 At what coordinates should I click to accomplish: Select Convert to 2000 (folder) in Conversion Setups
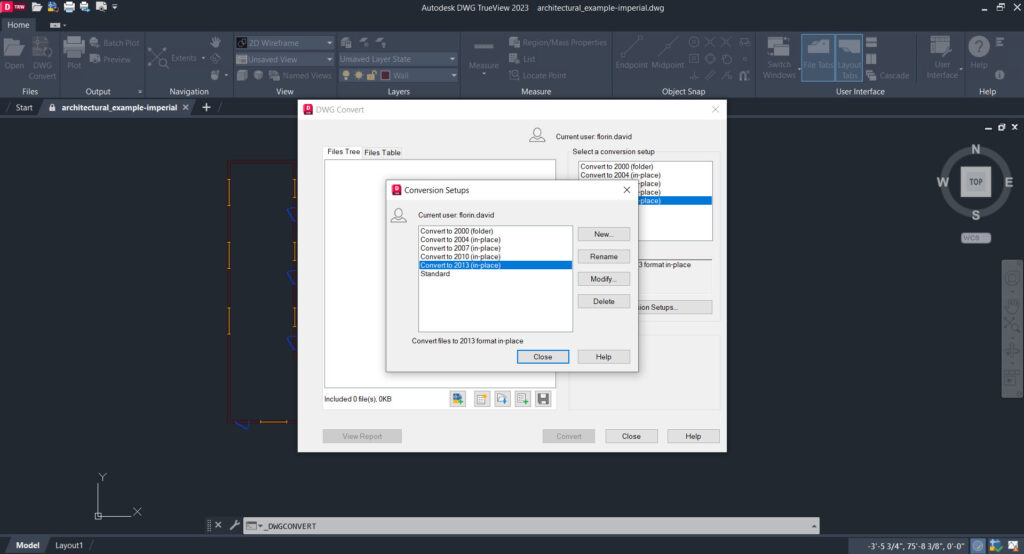[495, 231]
